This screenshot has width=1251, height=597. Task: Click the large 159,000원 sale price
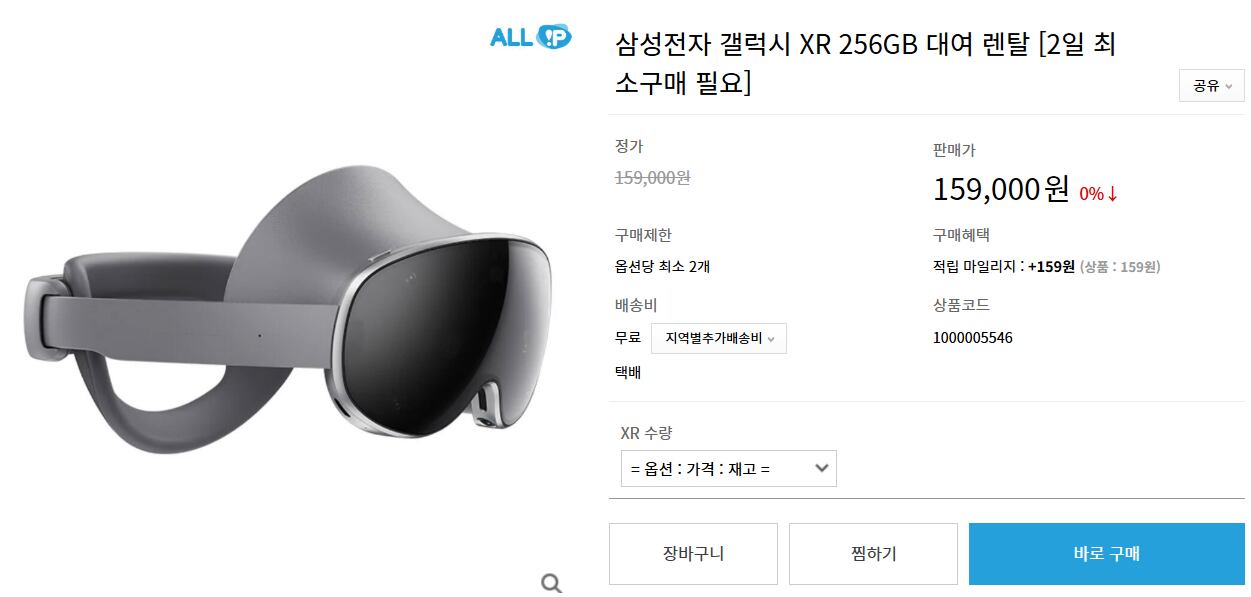coord(1001,189)
